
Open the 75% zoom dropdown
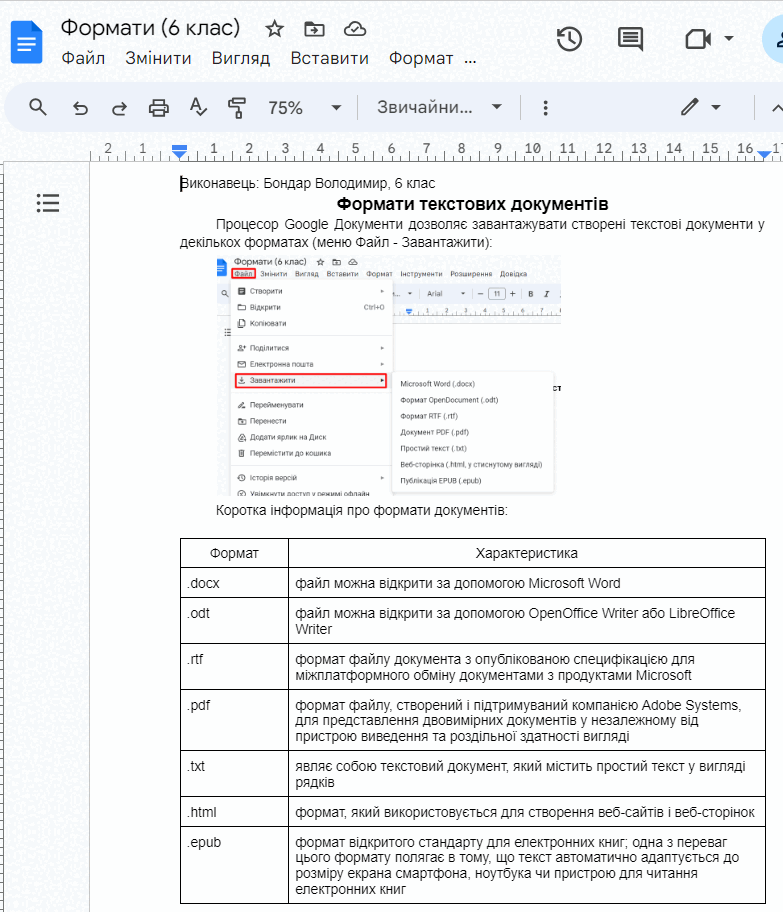[x=304, y=108]
